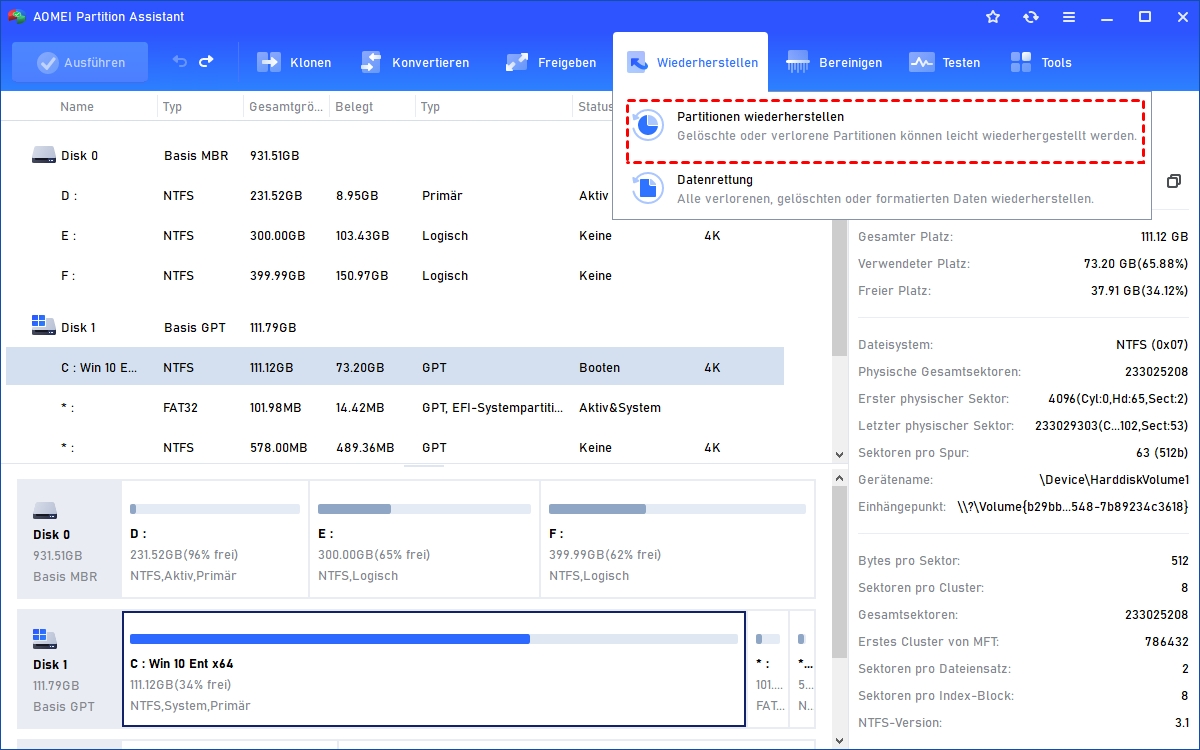The width and height of the screenshot is (1200, 750).
Task: Click the partition list scrollbar down arrow
Action: (x=840, y=455)
